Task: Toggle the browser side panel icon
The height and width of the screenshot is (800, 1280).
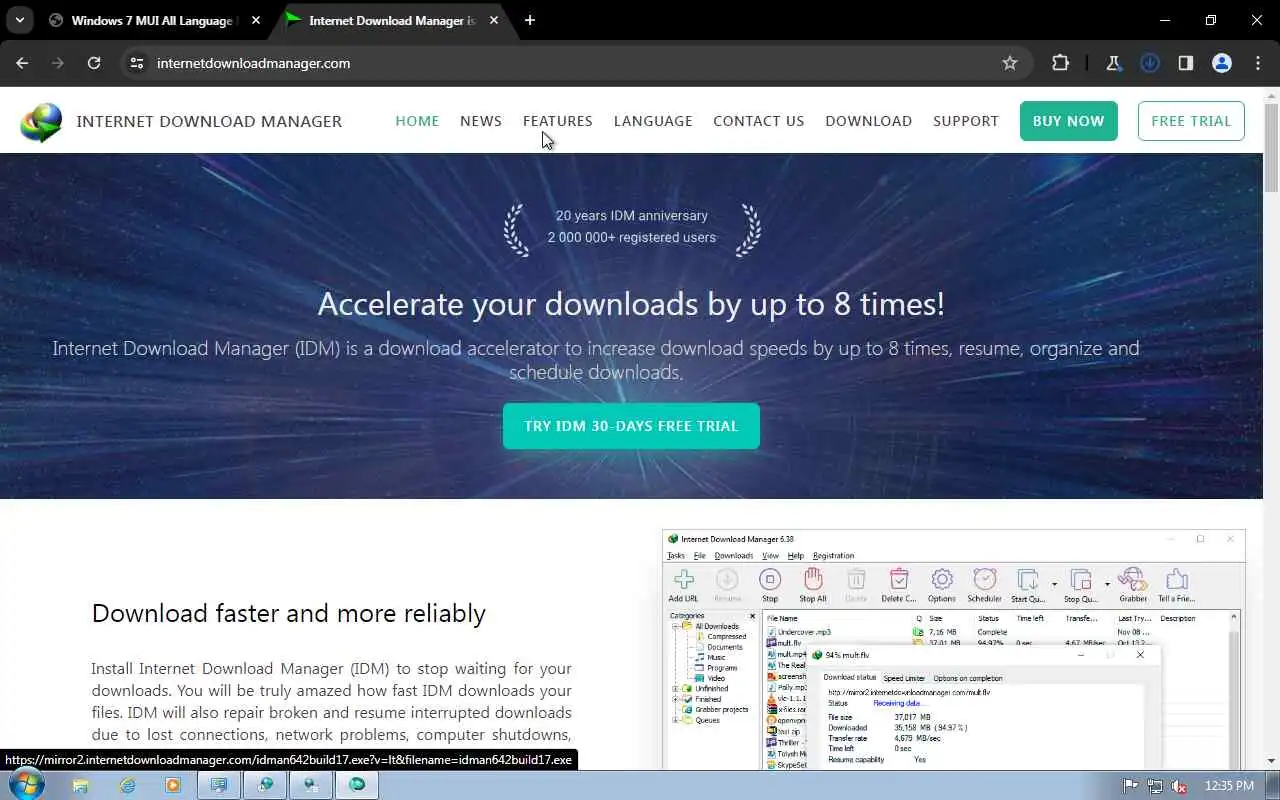Action: click(1186, 63)
